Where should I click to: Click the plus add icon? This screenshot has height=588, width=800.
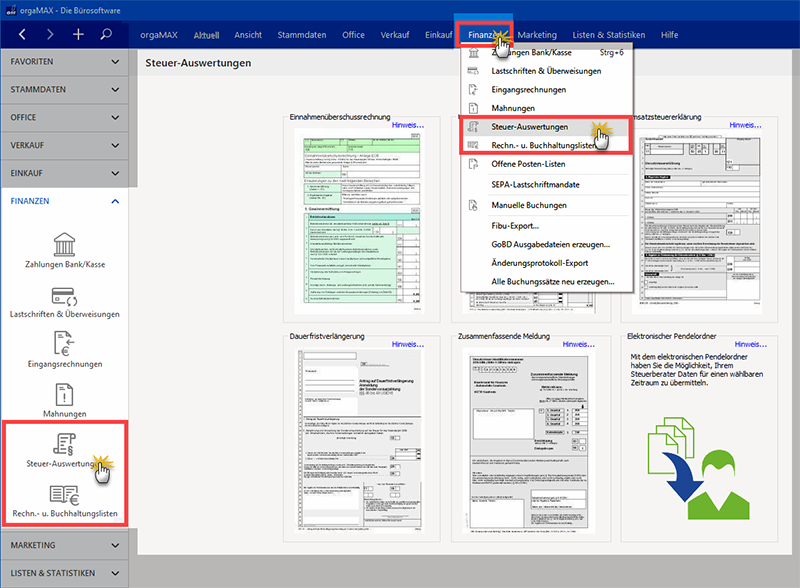78,34
